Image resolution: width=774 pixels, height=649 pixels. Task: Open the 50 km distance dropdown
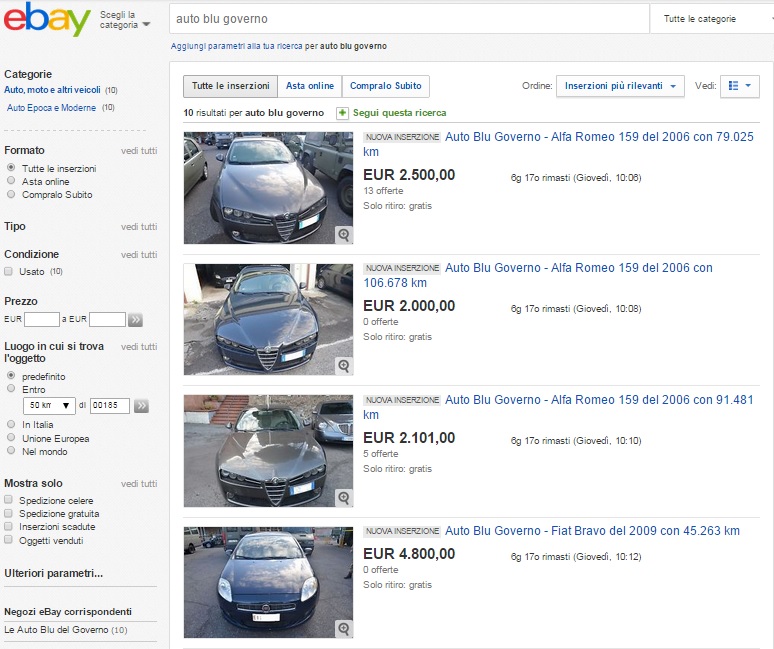50,405
